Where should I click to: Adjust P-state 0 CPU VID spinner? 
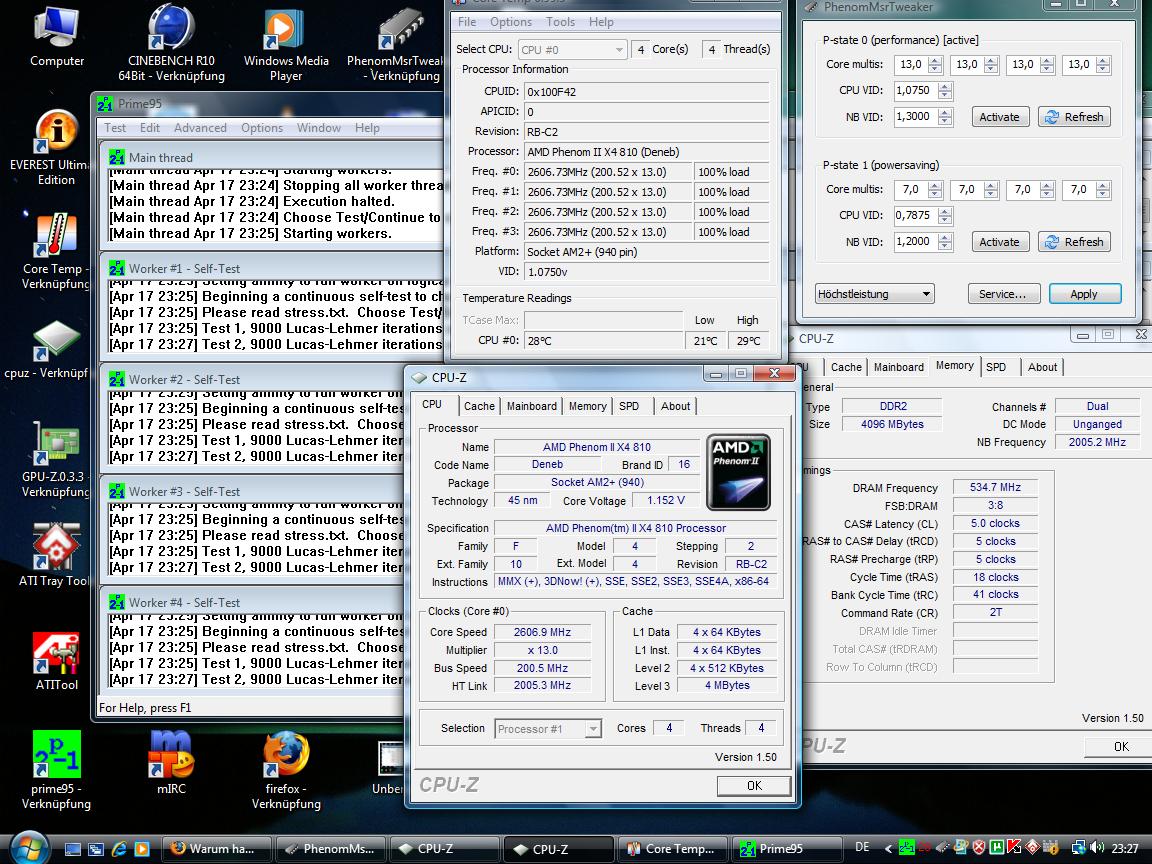[945, 90]
